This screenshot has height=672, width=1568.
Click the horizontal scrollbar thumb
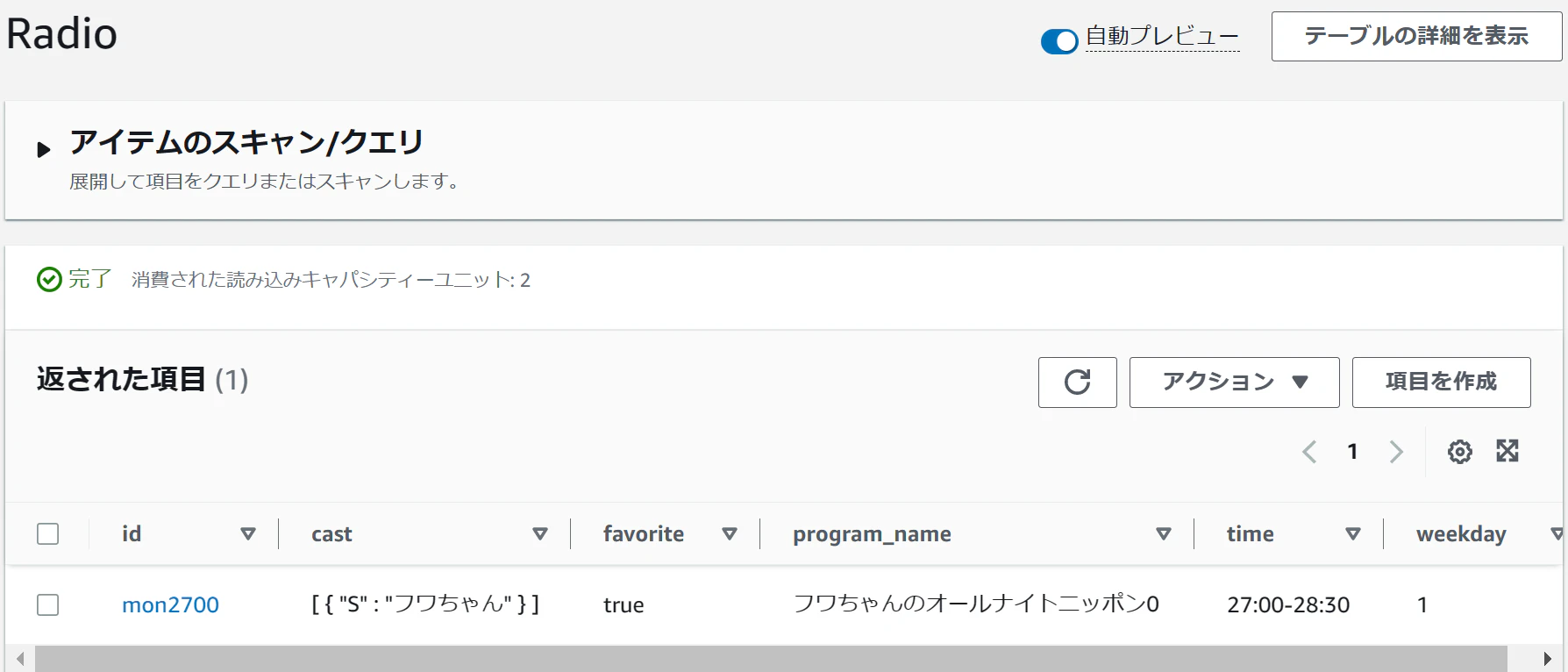pyautogui.click(x=771, y=659)
